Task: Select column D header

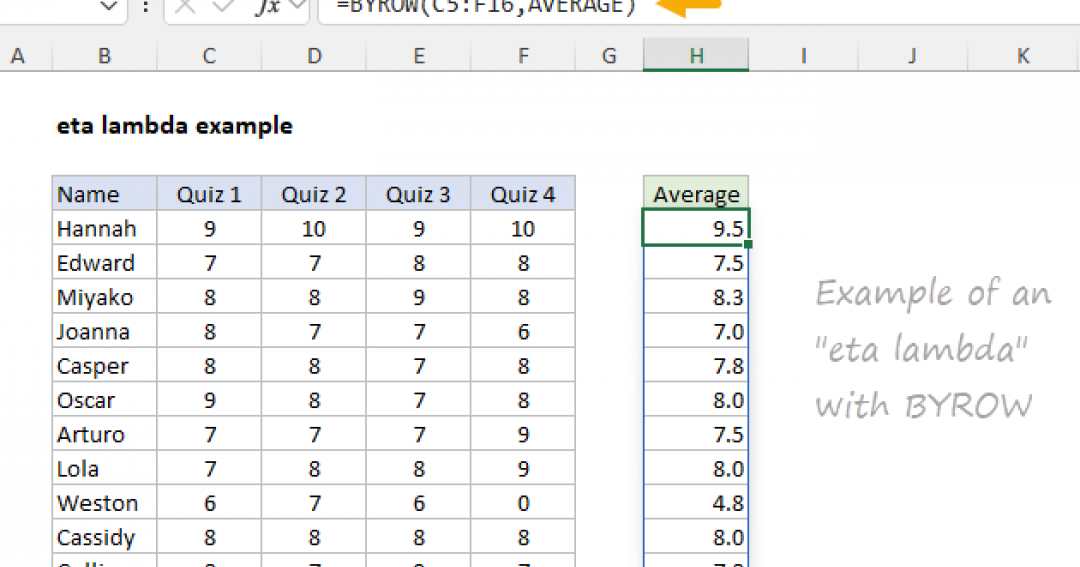Action: pos(314,55)
